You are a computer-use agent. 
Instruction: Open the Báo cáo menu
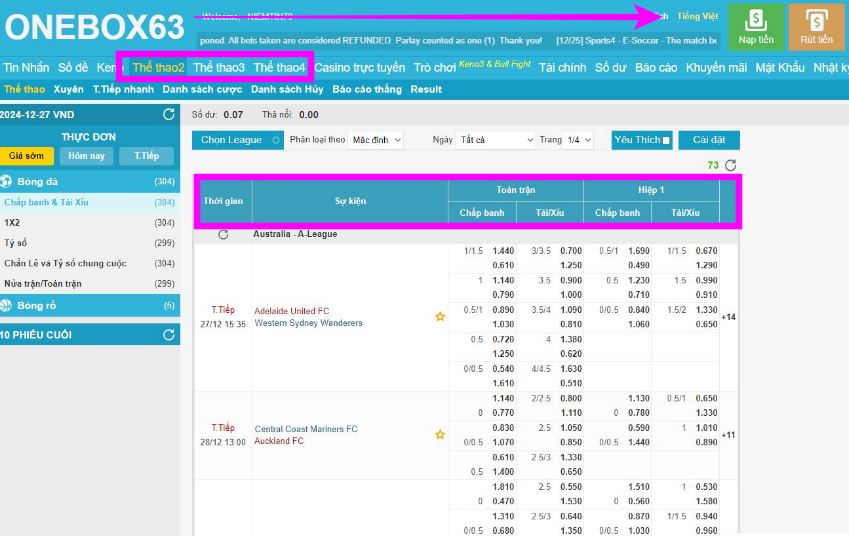[x=656, y=68]
